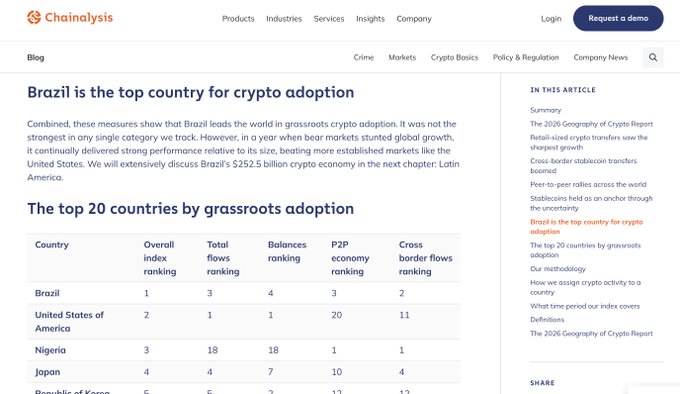Jump to Our methodology section
This screenshot has width=680, height=394.
558,269
